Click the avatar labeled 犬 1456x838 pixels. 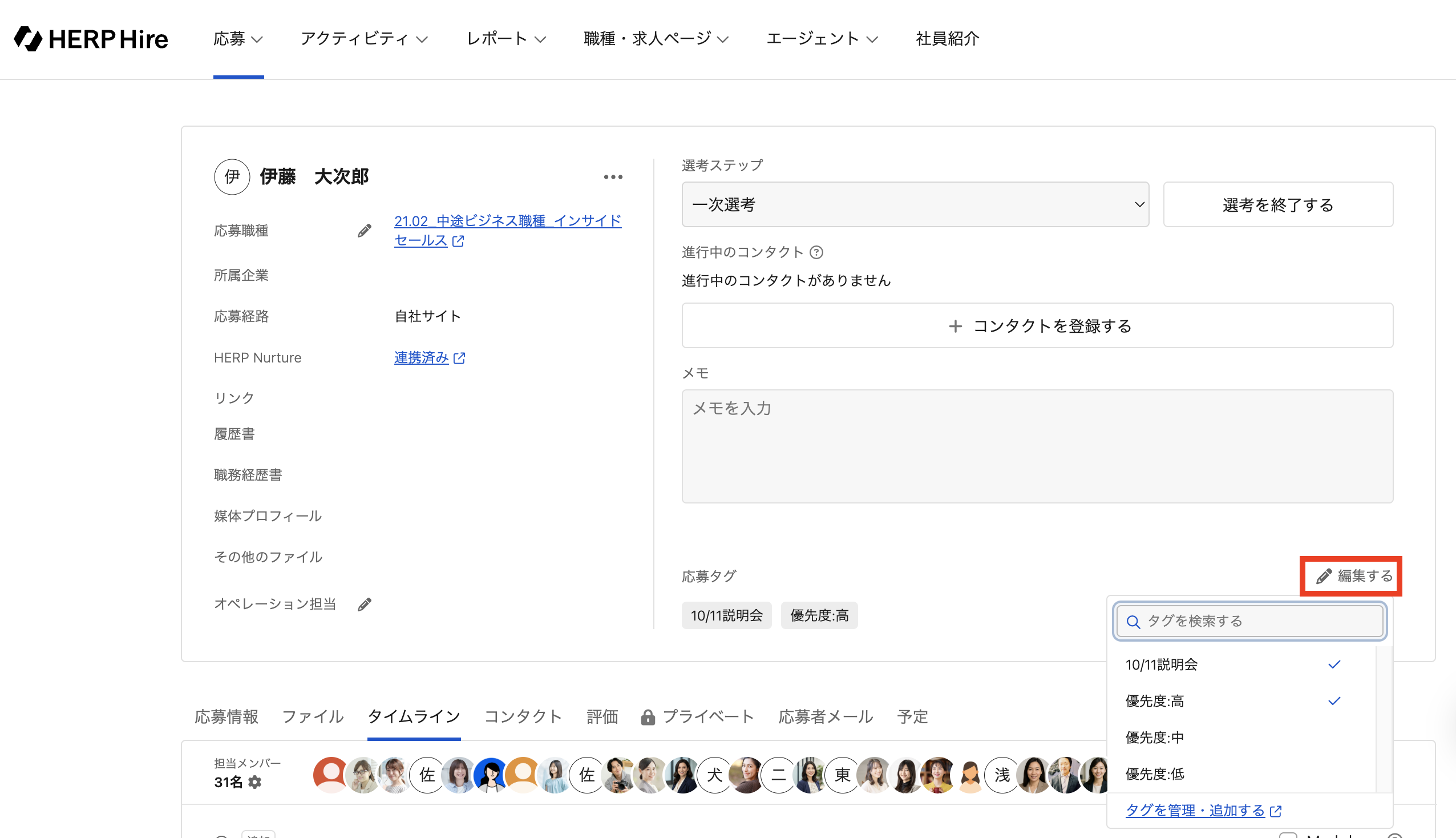tap(714, 775)
